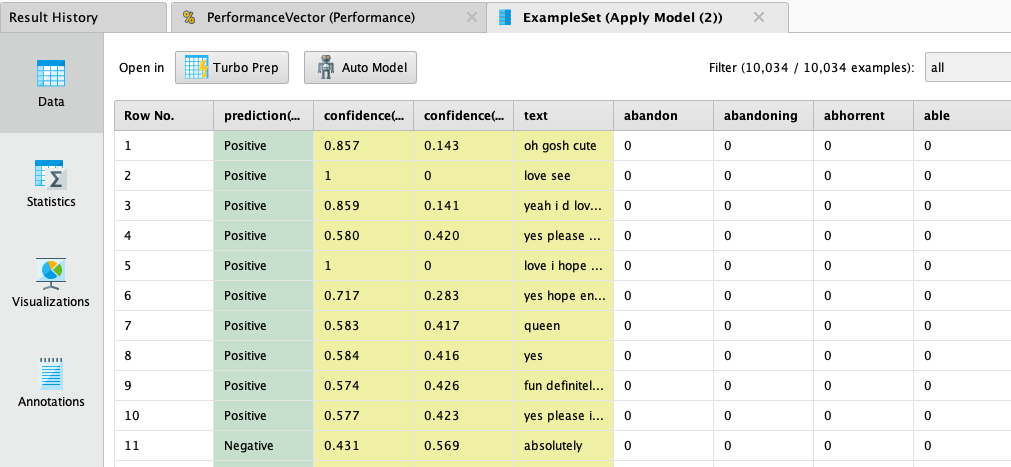Select the 'queen' text cell

tap(564, 326)
